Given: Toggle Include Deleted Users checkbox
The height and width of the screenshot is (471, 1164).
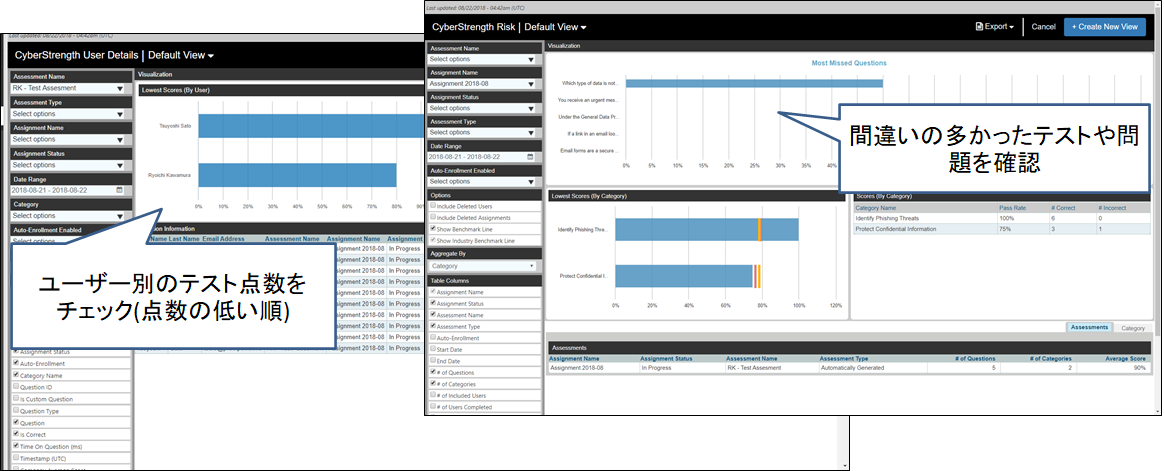Looking at the screenshot, I should pyautogui.click(x=434, y=205).
